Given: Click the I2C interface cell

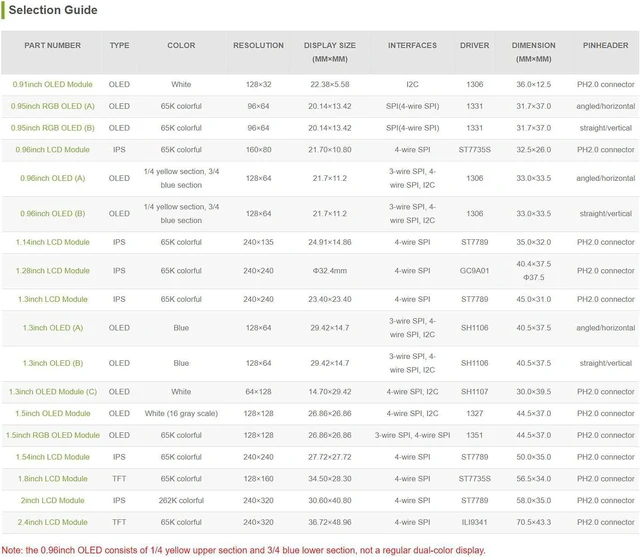Looking at the screenshot, I should click(412, 84).
